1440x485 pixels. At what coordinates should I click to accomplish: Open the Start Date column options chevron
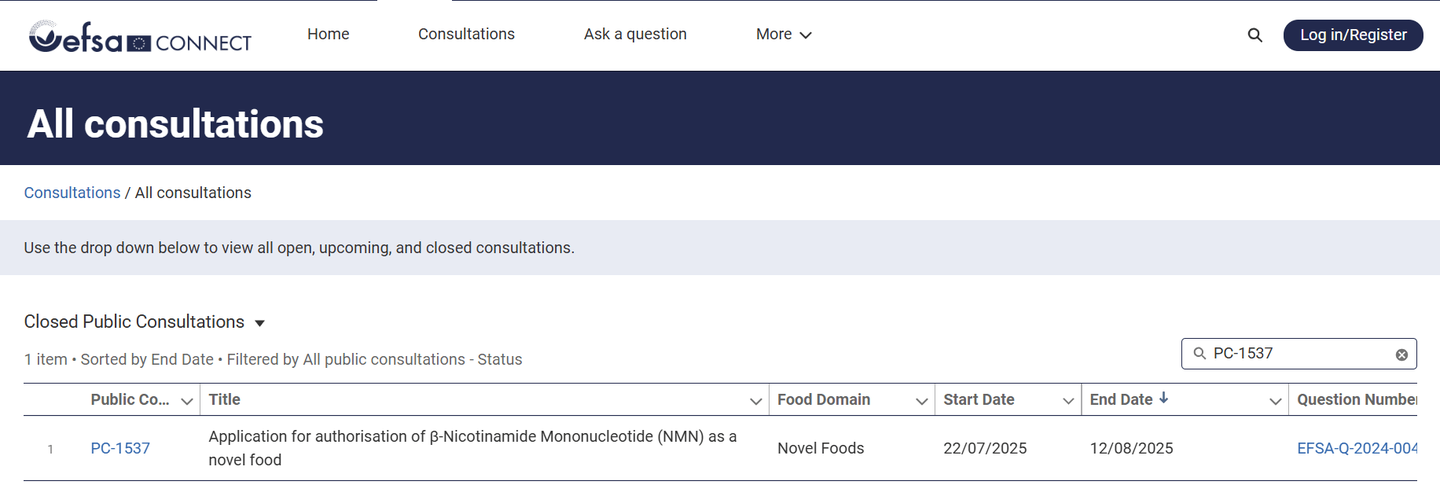1068,401
